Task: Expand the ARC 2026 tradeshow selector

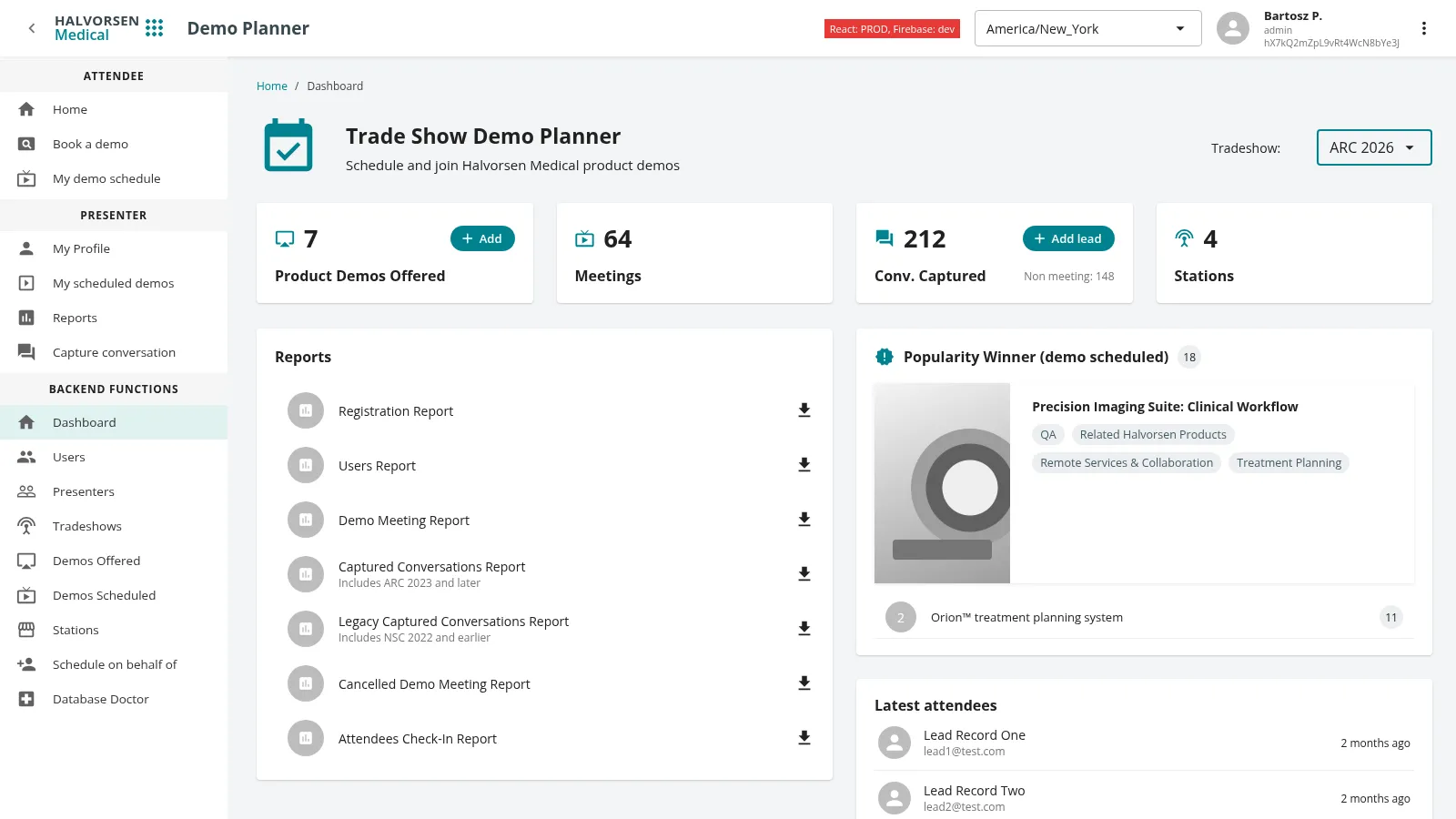Action: 1374,147
